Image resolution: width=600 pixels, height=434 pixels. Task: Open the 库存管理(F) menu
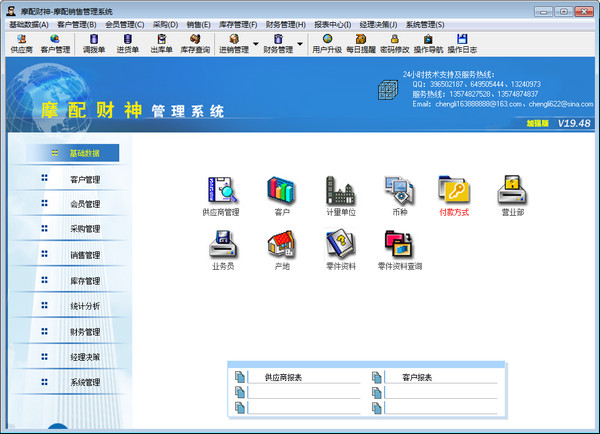pyautogui.click(x=238, y=25)
